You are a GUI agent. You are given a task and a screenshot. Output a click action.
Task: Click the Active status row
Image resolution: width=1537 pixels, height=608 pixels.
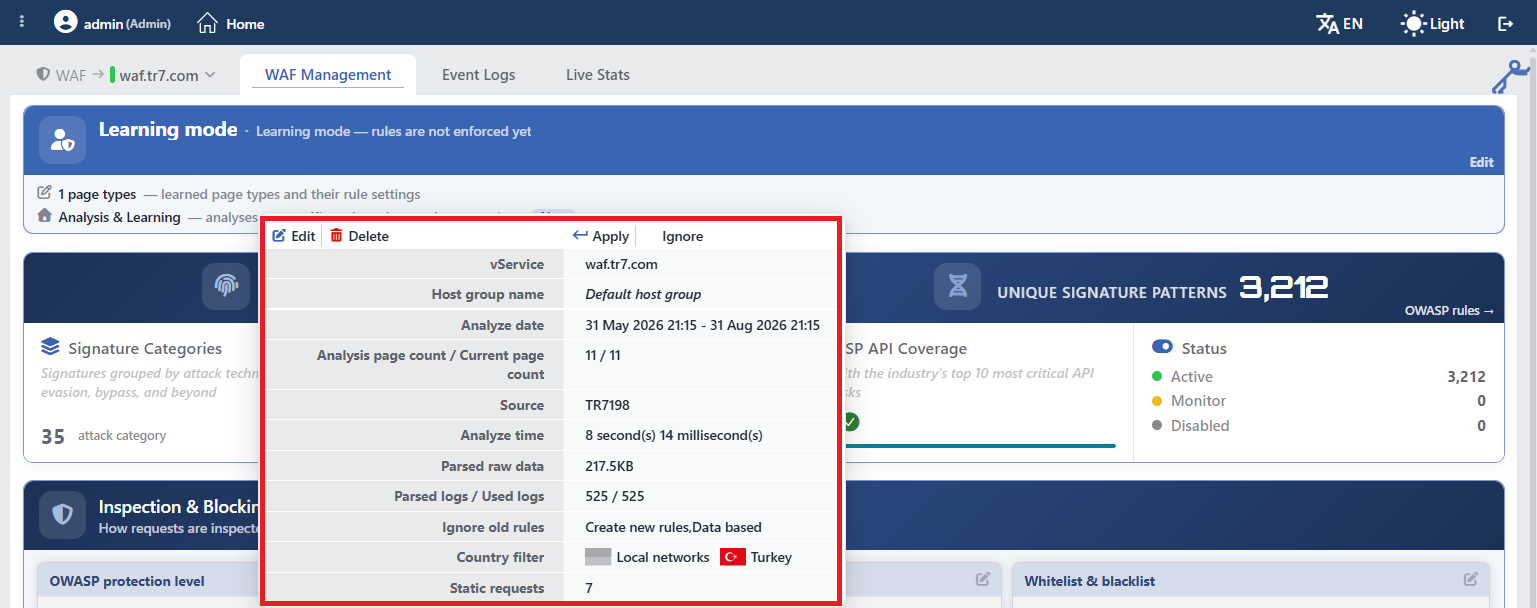click(x=1318, y=377)
